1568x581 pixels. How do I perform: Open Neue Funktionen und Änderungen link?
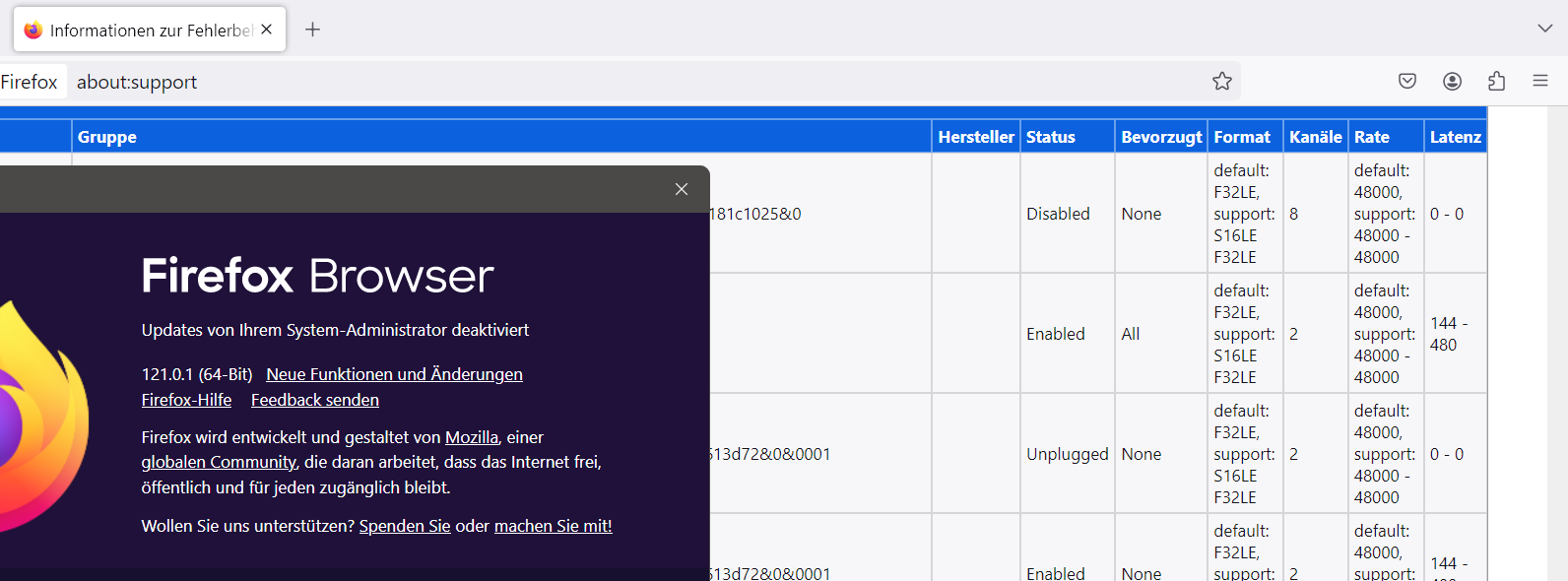click(x=394, y=374)
